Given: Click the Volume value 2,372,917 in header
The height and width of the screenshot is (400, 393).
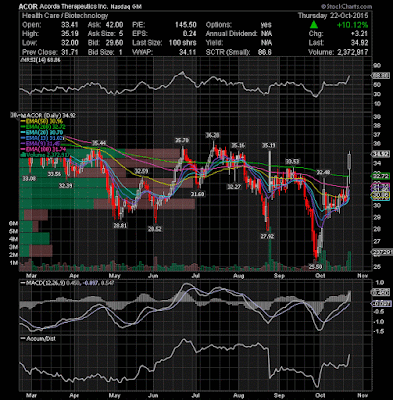Looking at the screenshot, I should click(352, 52).
